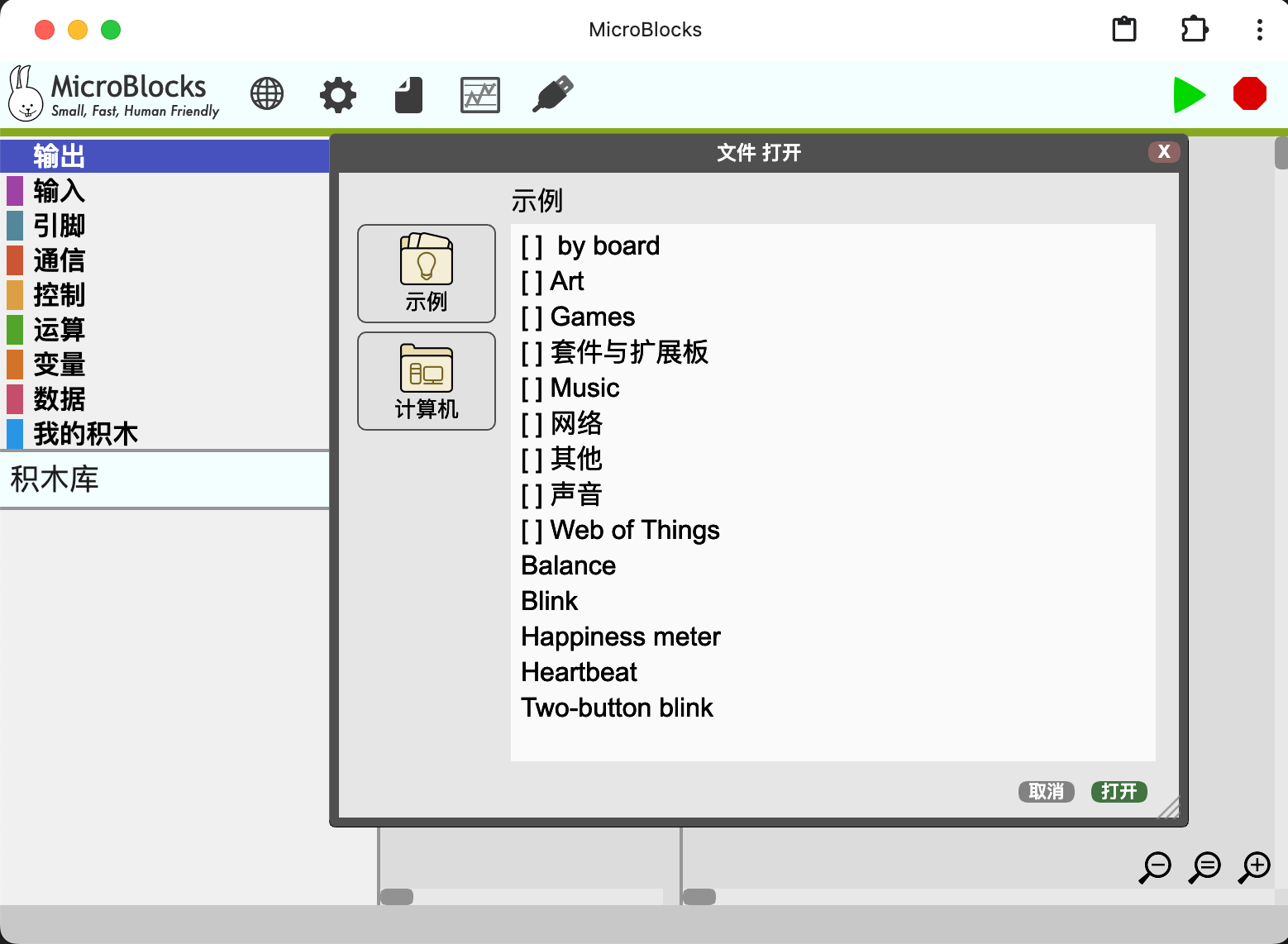This screenshot has width=1288, height=944.
Task: Select the 输入 block category
Action: click(165, 191)
